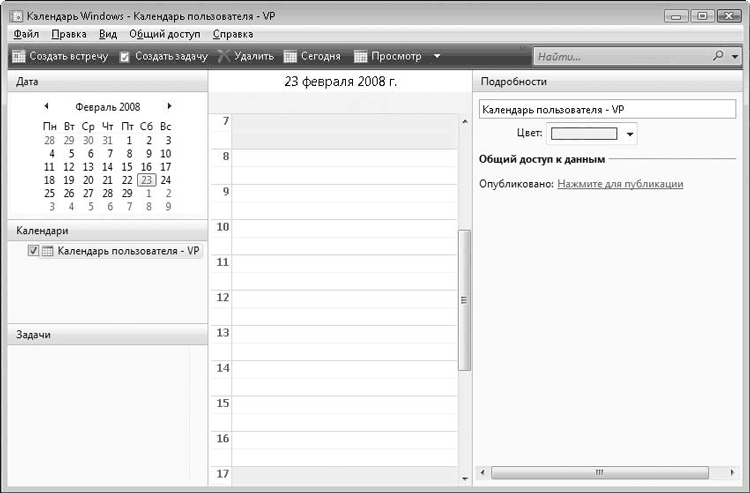Screen dimensions: 750x493
Task: Go to previous month in mini calendar
Action: (x=46, y=106)
